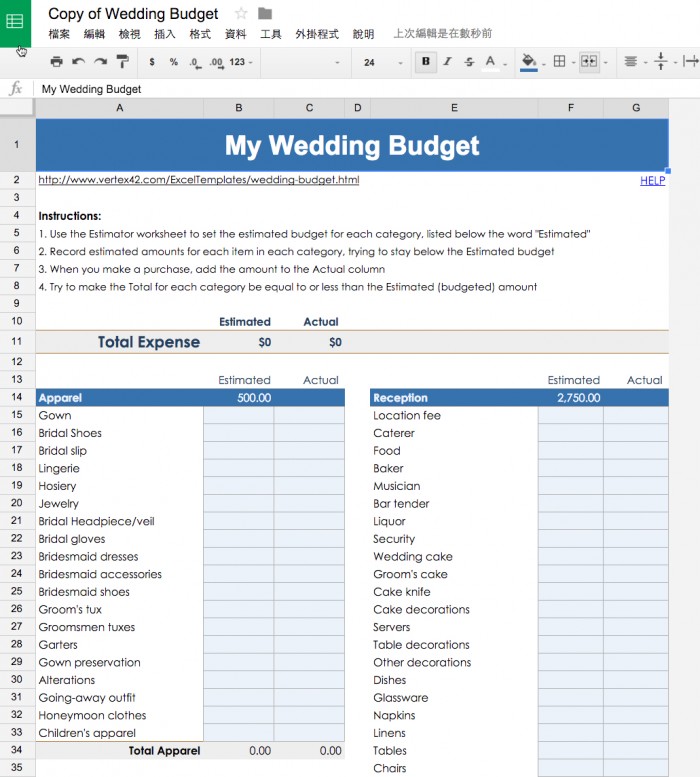Image resolution: width=700 pixels, height=777 pixels.
Task: Open the 插入 menu
Action: point(165,34)
